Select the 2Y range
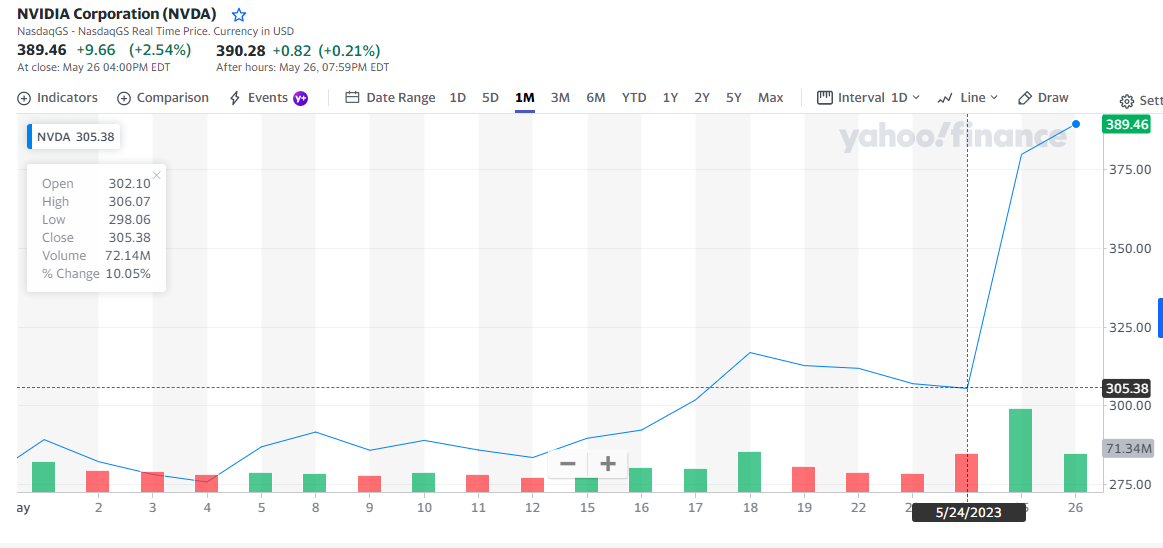Image resolution: width=1163 pixels, height=548 pixels. 702,98
